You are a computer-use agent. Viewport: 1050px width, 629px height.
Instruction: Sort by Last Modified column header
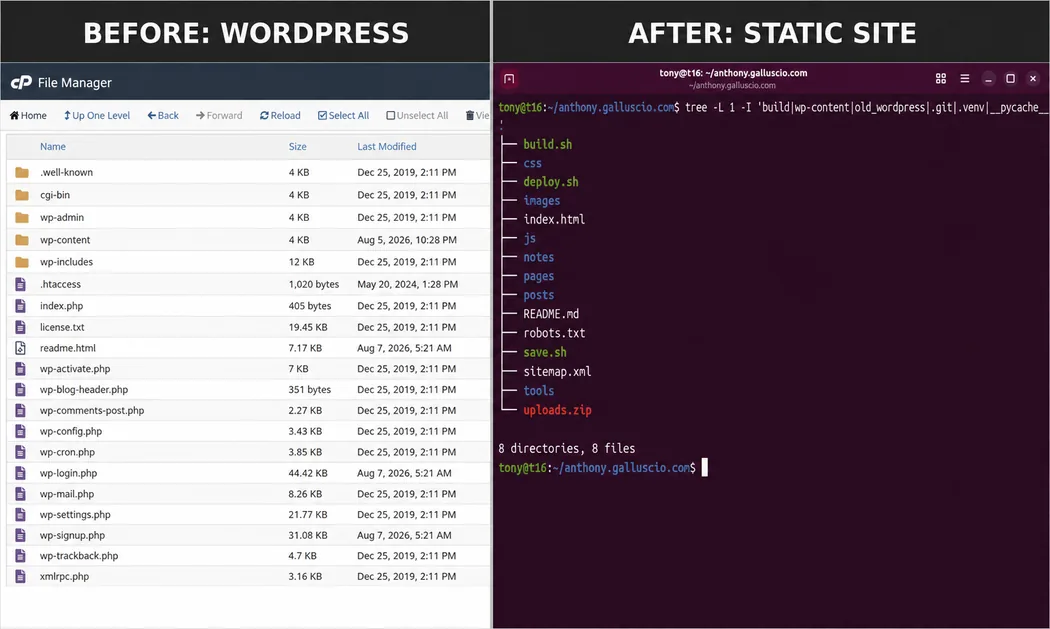(x=386, y=146)
